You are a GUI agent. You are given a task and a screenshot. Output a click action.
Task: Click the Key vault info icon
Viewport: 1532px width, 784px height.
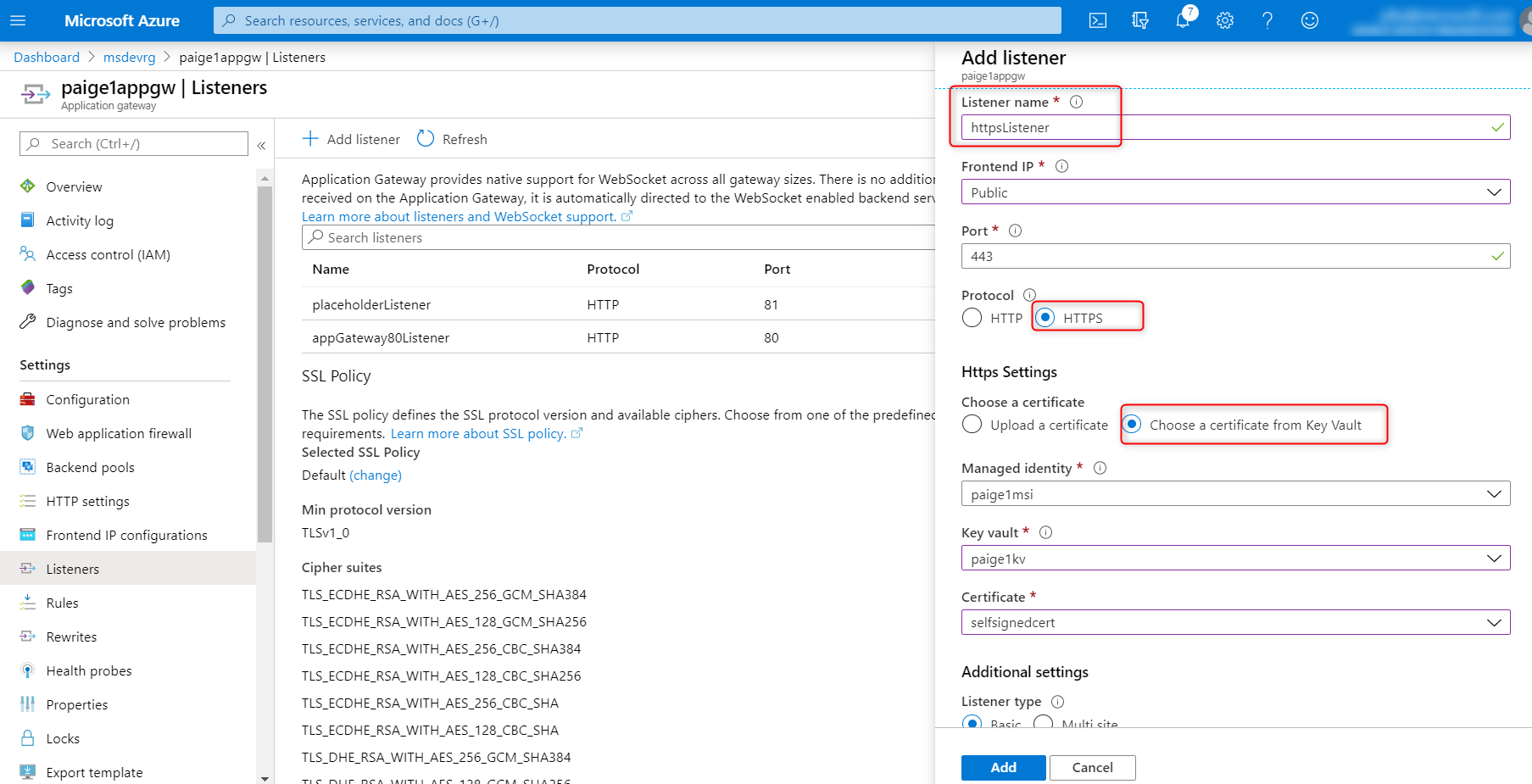1045,532
